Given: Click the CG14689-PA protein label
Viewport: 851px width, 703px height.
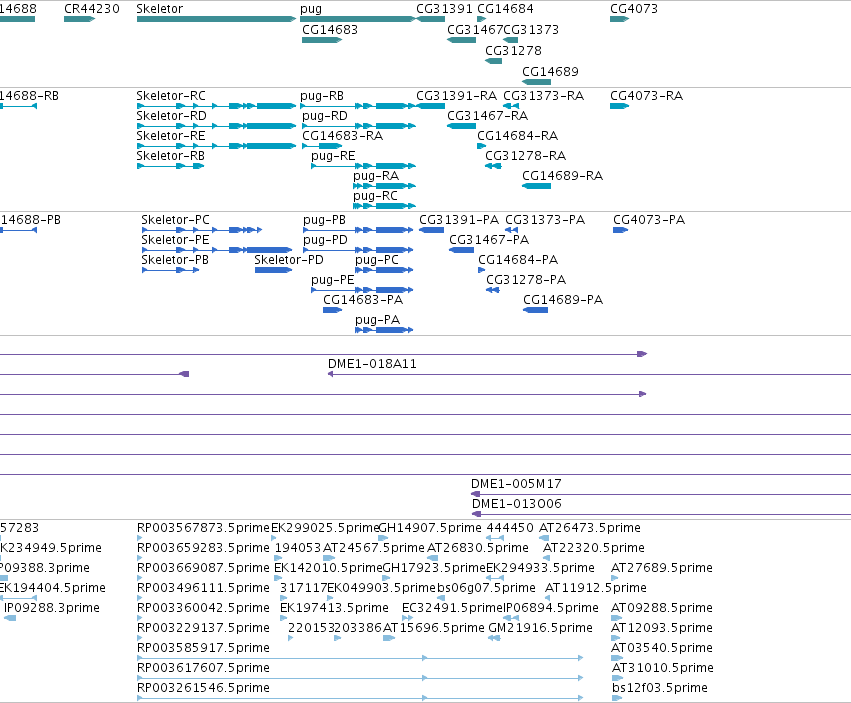Looking at the screenshot, I should pyautogui.click(x=563, y=300).
